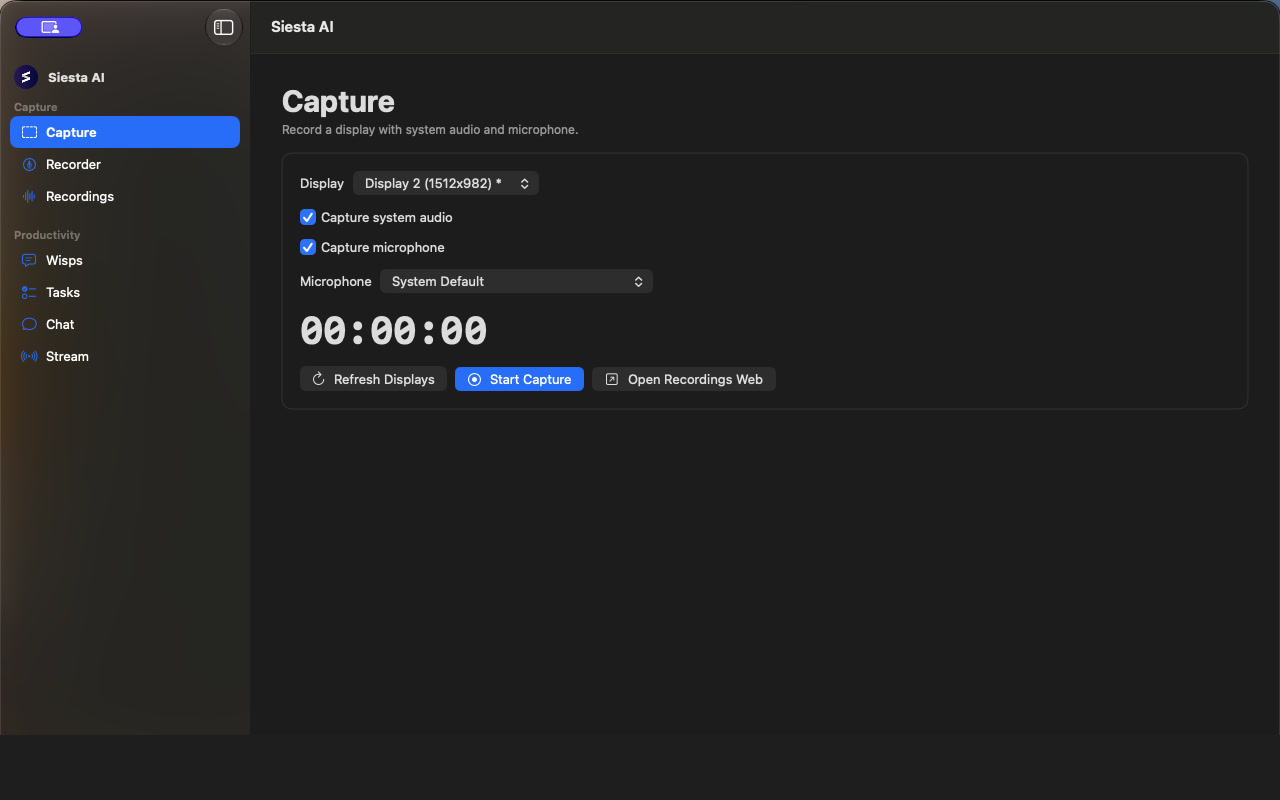1280x800 pixels.
Task: Click the Productivity section label
Action: [47, 235]
